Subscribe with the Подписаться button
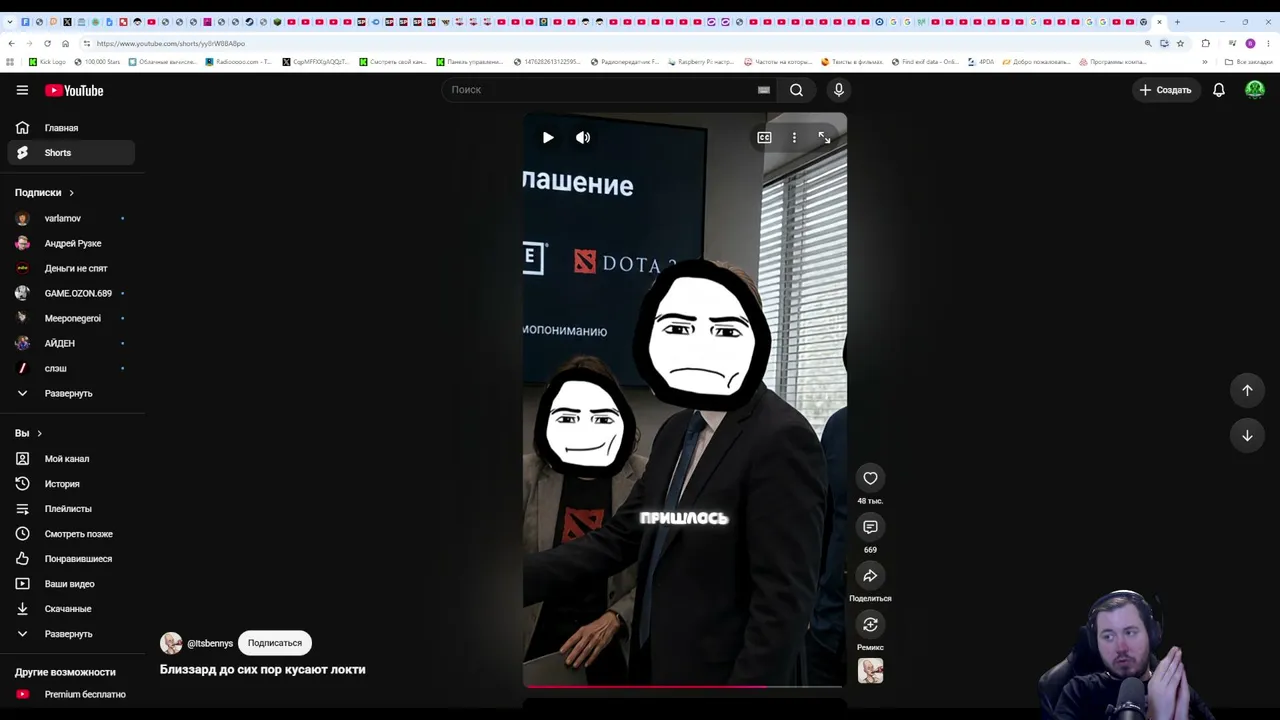This screenshot has height=720, width=1280. coord(275,643)
